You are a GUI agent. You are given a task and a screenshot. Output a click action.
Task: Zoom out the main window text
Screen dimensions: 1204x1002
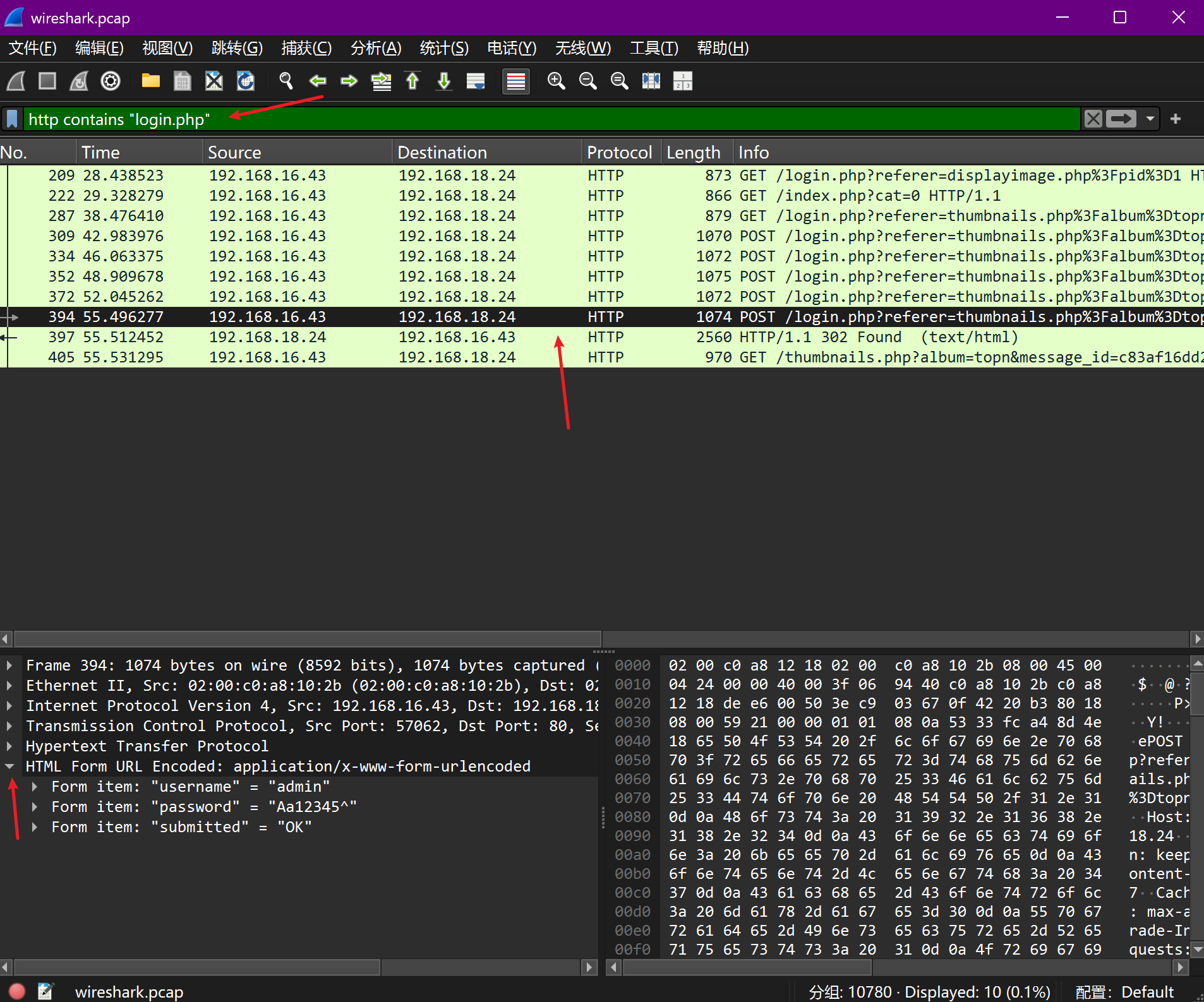[x=587, y=81]
